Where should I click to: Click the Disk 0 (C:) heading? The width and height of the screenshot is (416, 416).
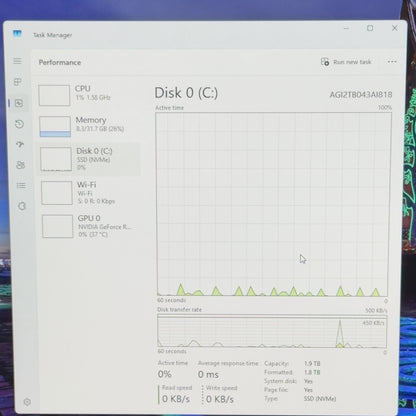coord(186,93)
